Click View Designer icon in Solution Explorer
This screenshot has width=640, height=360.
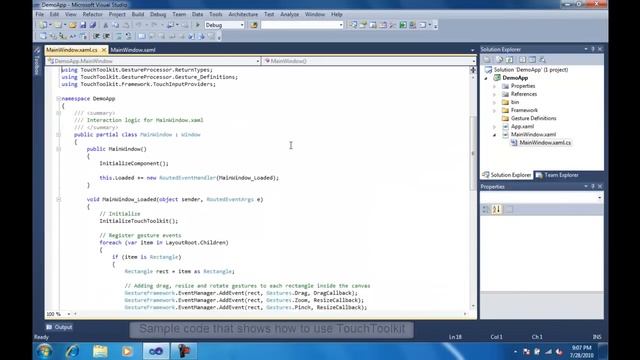point(532,60)
